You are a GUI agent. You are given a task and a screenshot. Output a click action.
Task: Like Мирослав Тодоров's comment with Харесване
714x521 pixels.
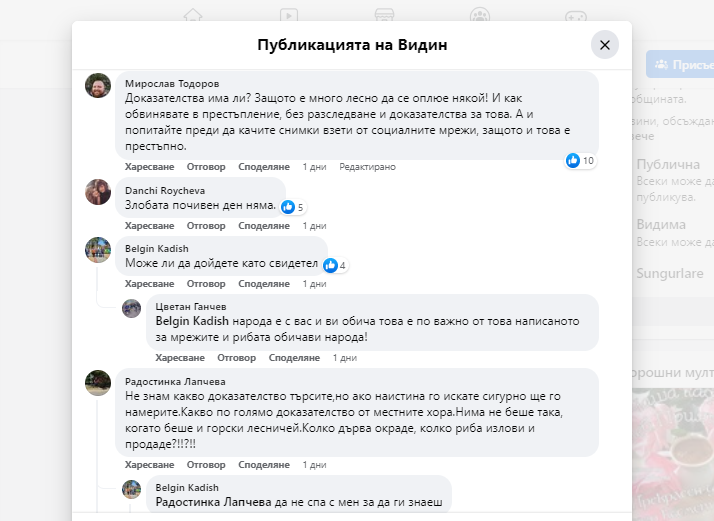(150, 166)
